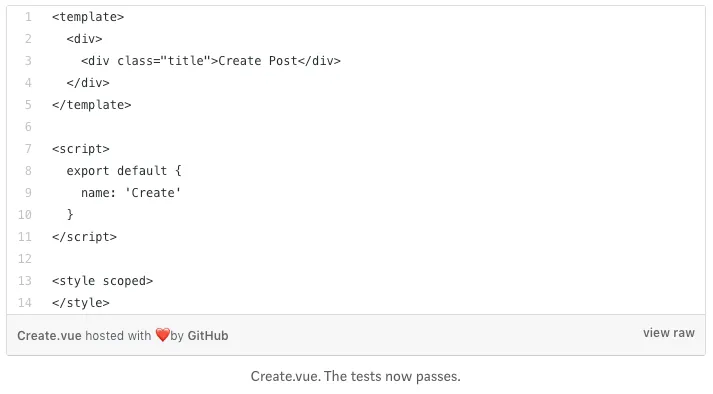The image size is (713, 394).
Task: Follow the GitHub link in footer
Action: click(x=208, y=336)
